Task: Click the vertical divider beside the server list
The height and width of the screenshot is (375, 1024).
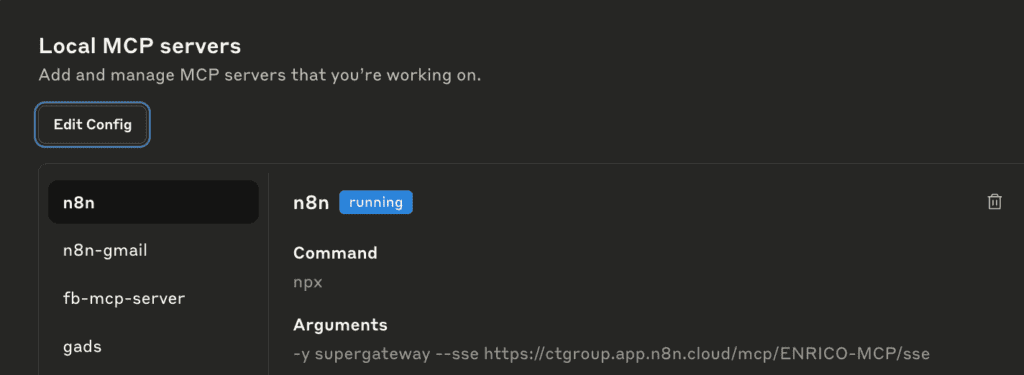Action: [268, 274]
